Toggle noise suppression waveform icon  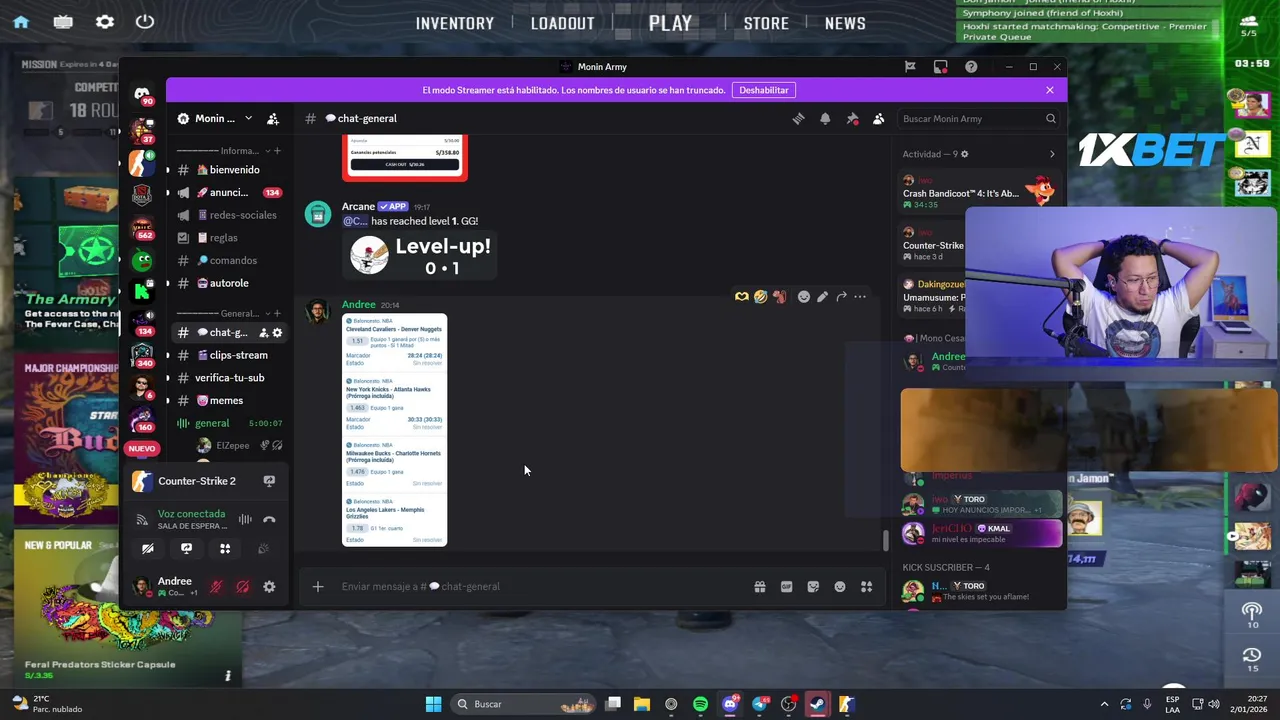tap(245, 519)
